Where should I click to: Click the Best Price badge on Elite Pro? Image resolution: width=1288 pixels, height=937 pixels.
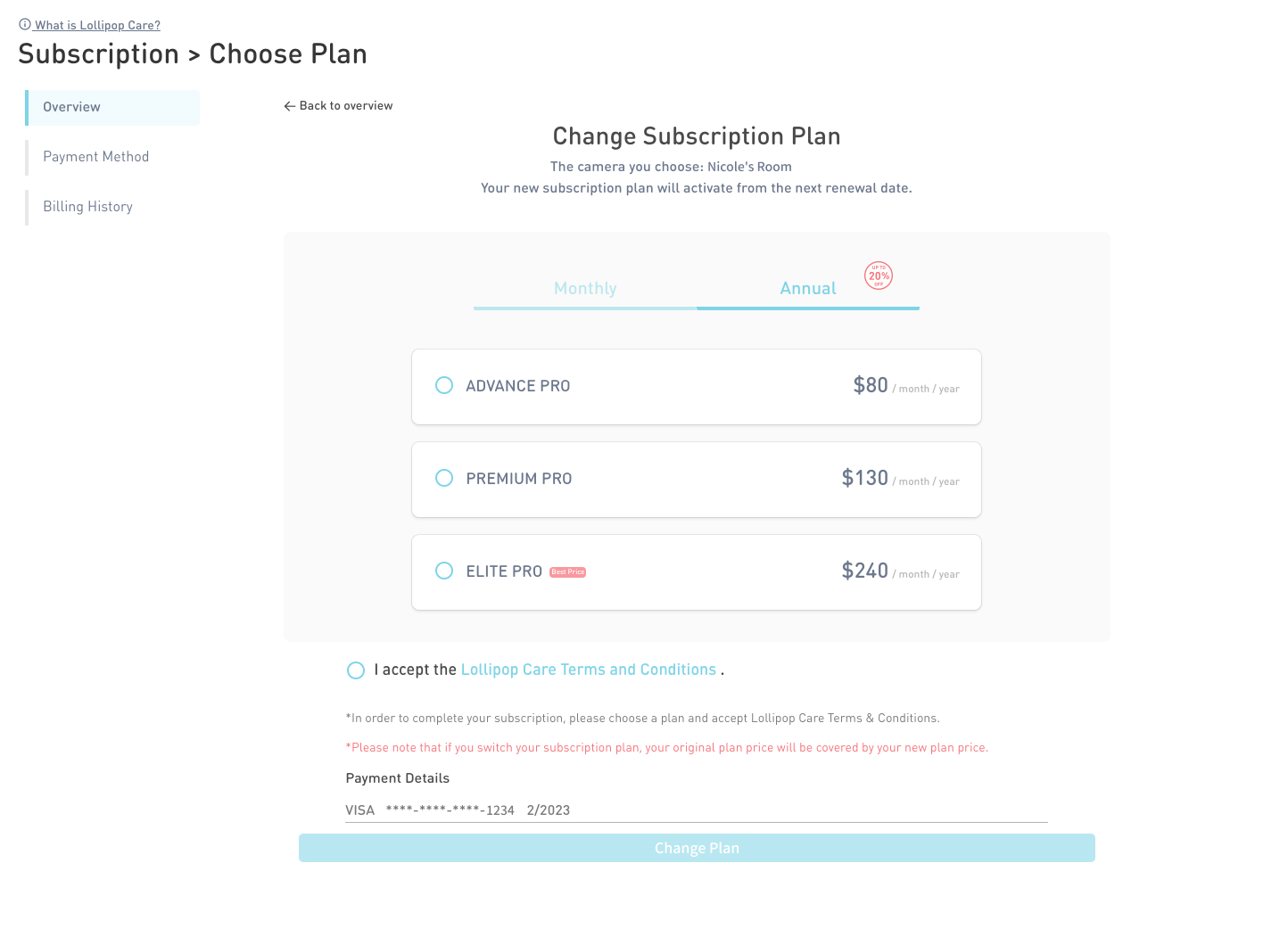pos(568,572)
